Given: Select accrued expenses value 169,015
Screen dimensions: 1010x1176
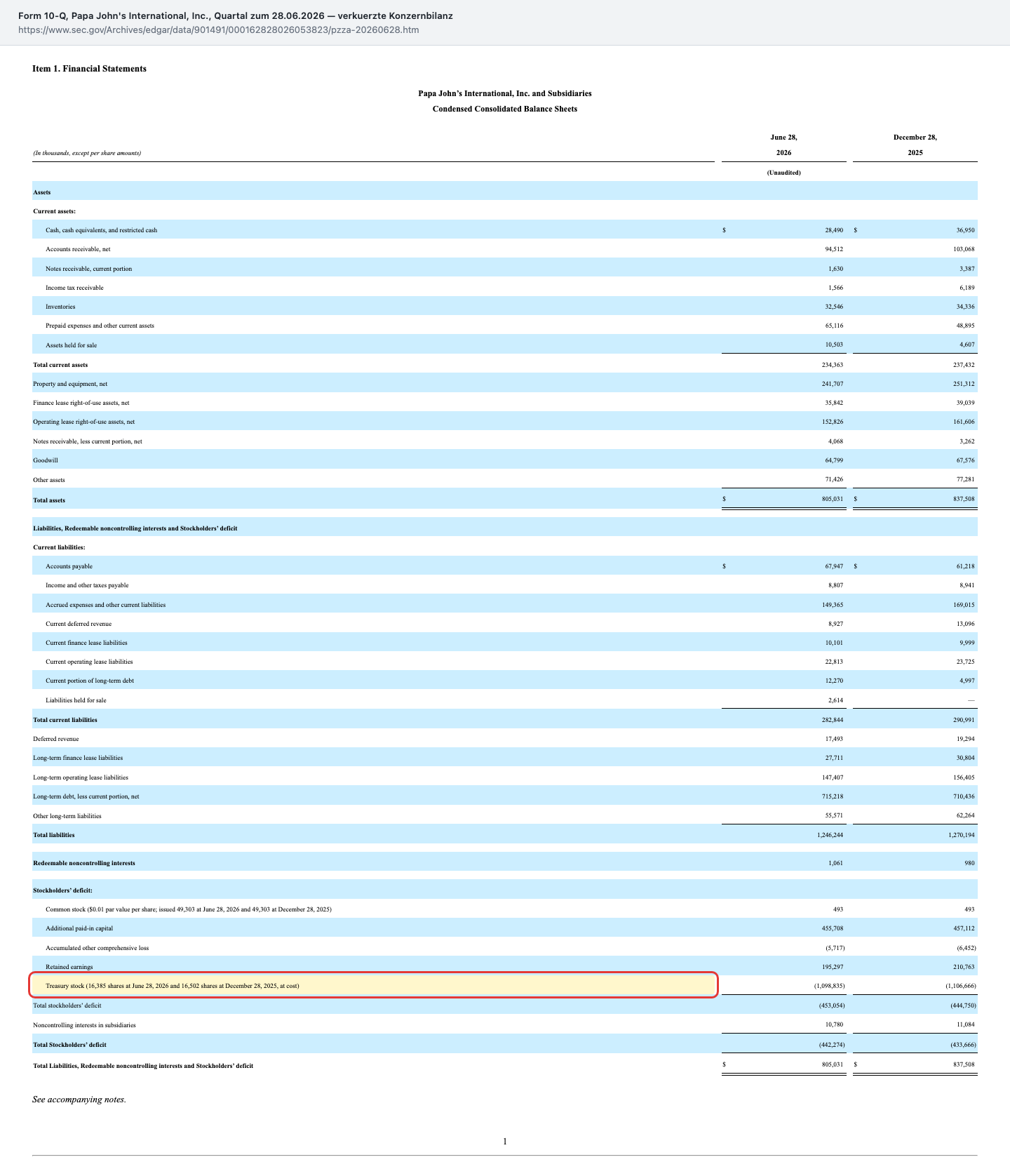Looking at the screenshot, I should click(964, 605).
